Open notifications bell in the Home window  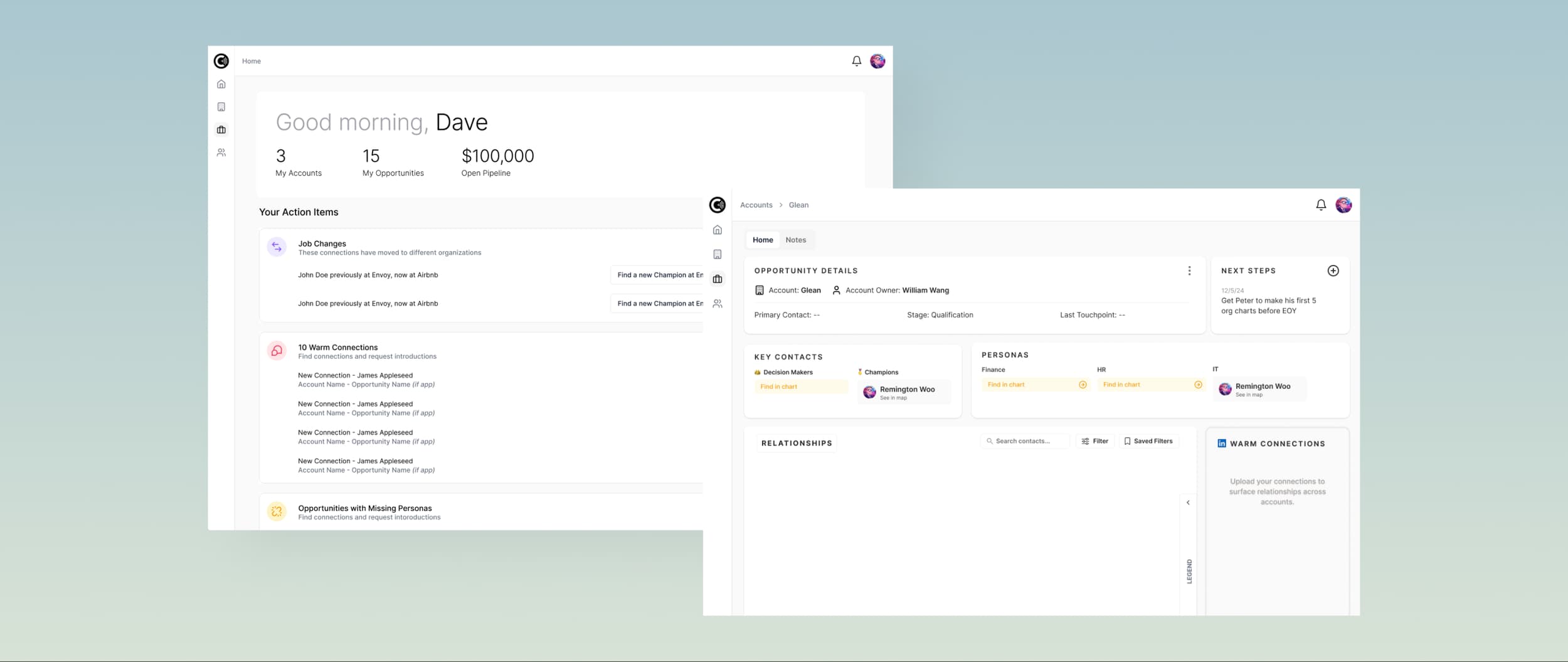tap(856, 61)
